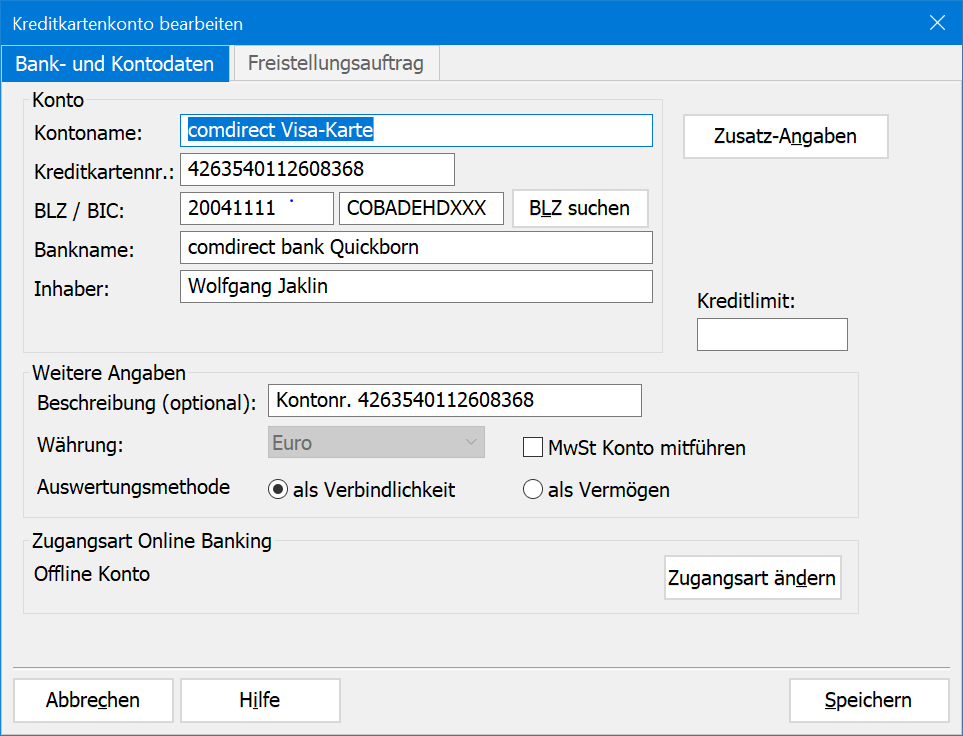Cancel via the Abbrechen button
The width and height of the screenshot is (963, 736).
click(x=93, y=700)
